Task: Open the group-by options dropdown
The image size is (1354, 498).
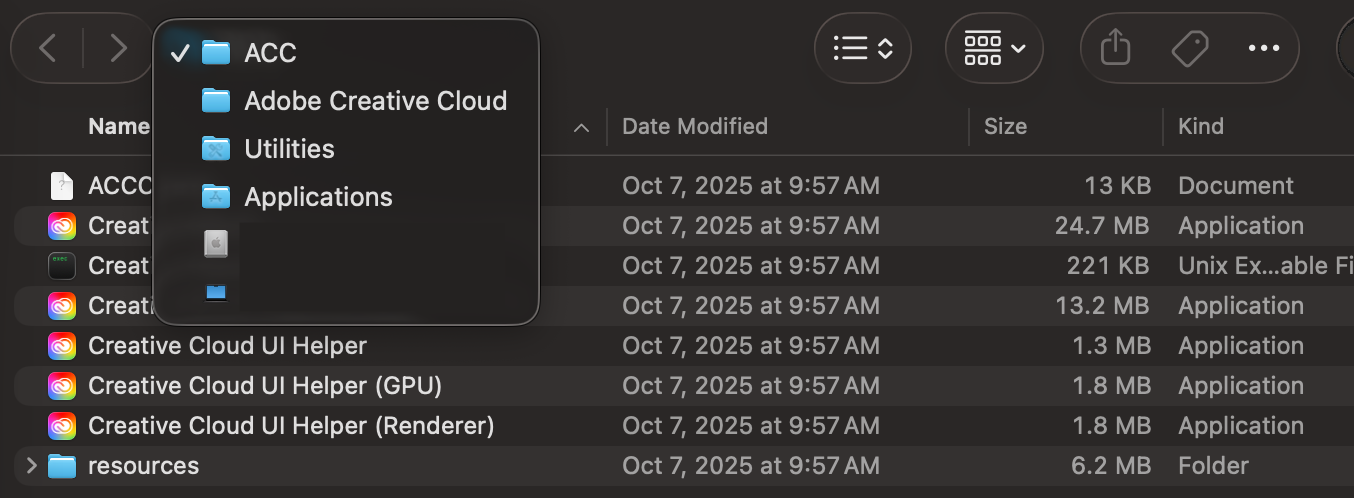Action: (x=994, y=48)
